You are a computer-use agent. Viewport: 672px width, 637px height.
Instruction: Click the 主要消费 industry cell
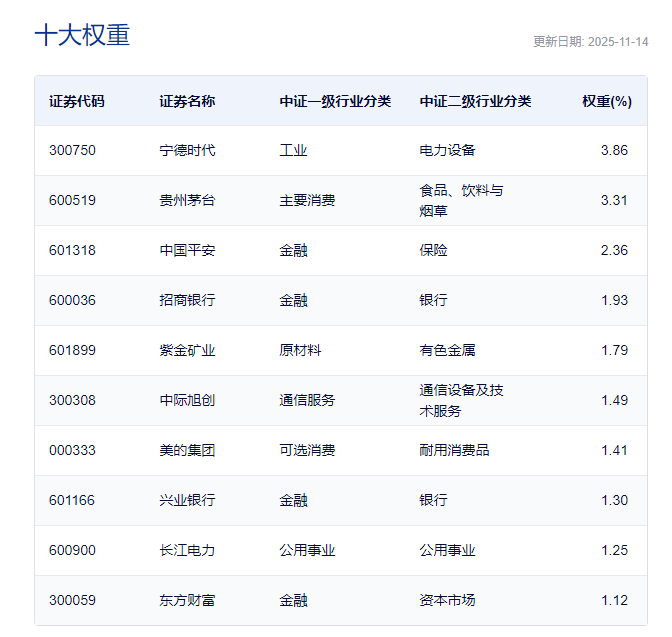coord(307,200)
